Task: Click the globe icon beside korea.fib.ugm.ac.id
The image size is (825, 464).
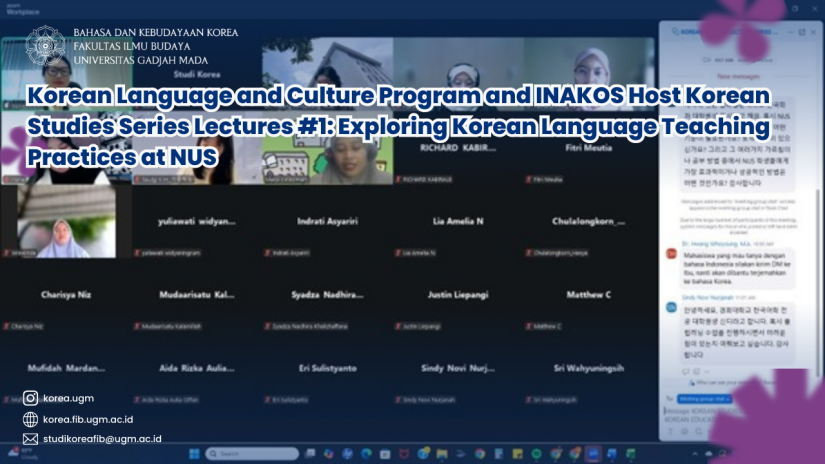Action: (x=31, y=419)
